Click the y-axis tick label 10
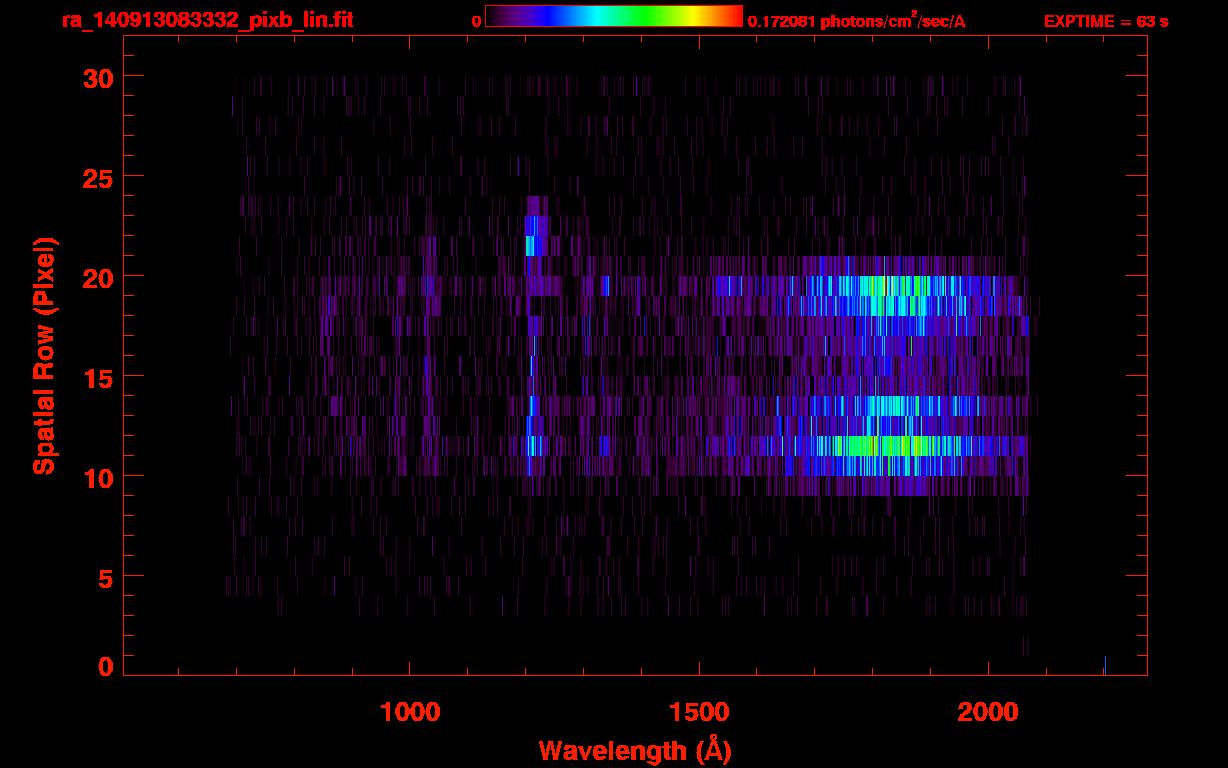The image size is (1228, 768). click(x=96, y=477)
